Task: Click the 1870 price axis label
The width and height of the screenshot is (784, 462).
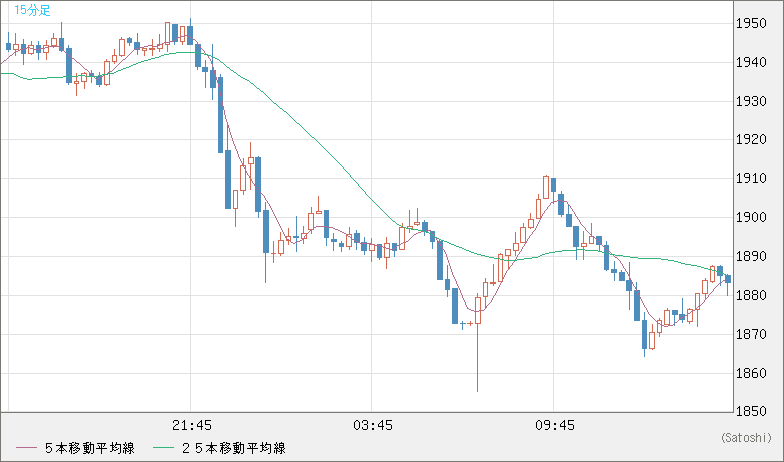Action: click(751, 334)
